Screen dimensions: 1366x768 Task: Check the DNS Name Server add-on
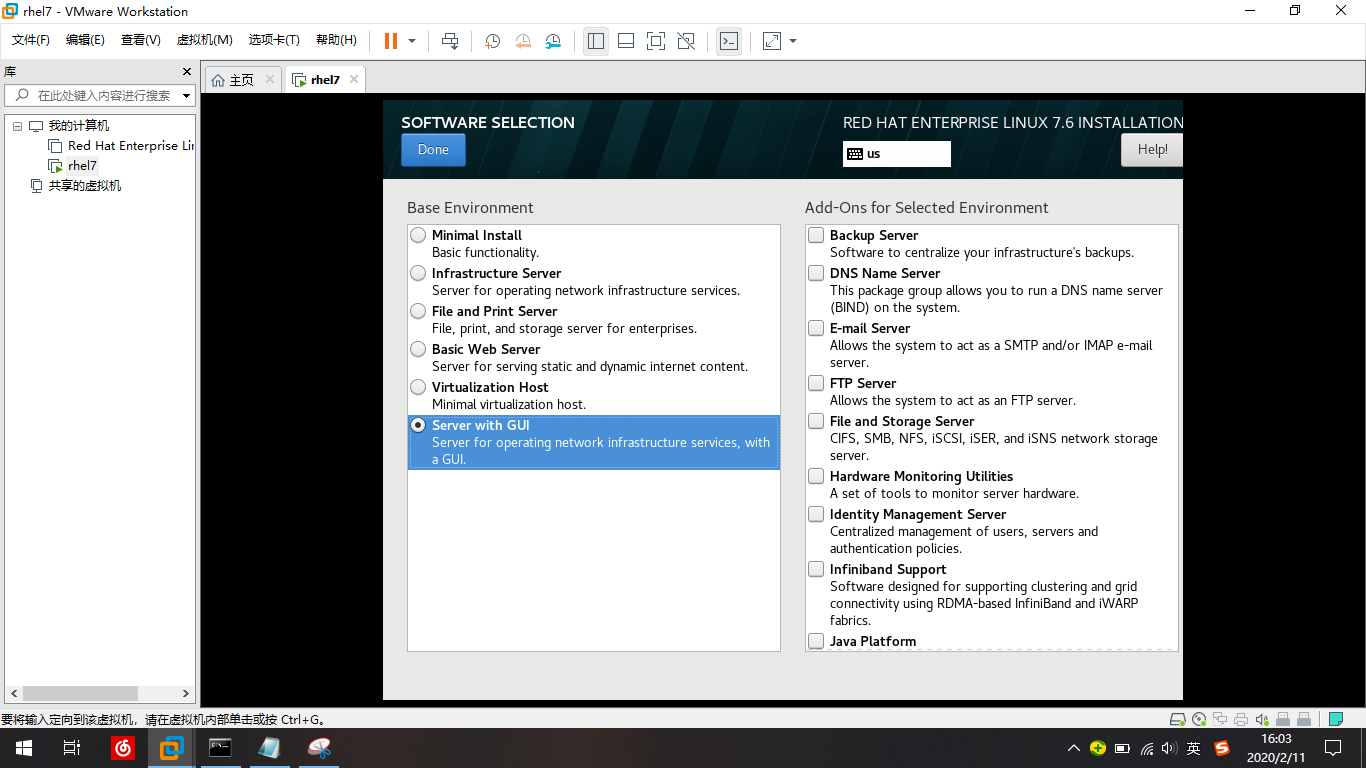(x=816, y=273)
